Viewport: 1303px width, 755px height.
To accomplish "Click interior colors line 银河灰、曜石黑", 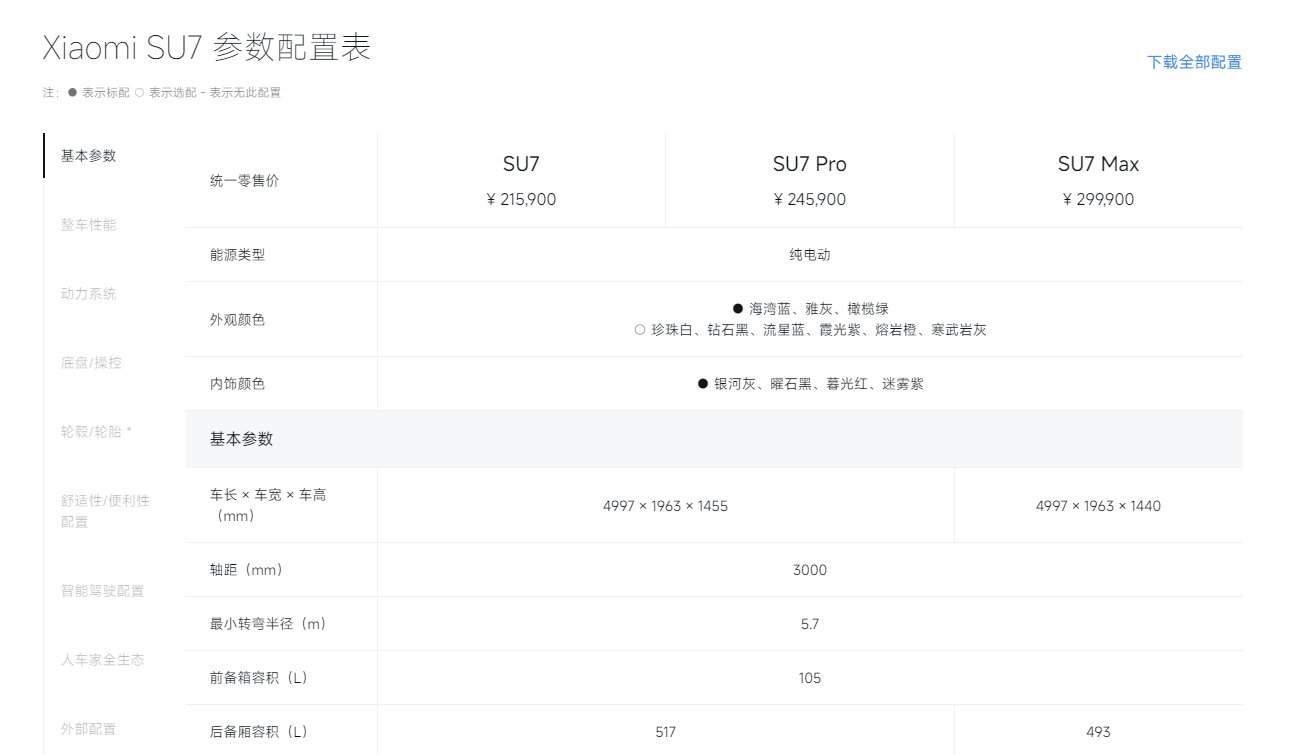I will pos(810,384).
